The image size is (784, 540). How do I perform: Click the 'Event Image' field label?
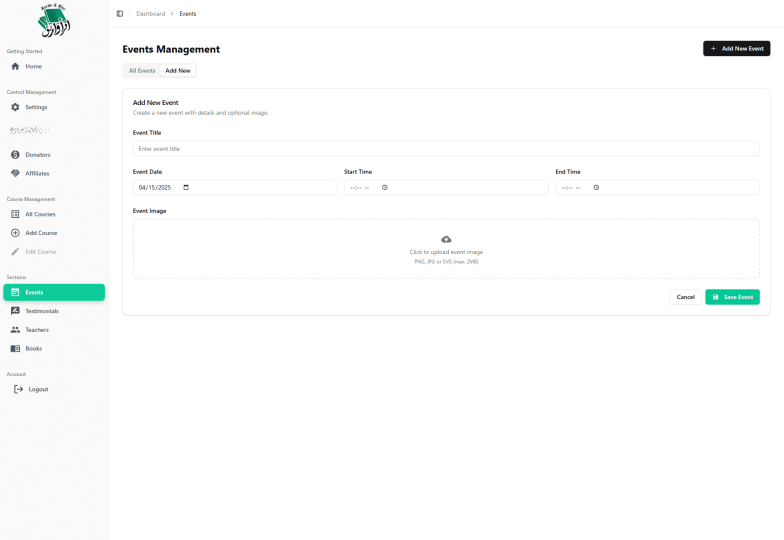click(150, 210)
